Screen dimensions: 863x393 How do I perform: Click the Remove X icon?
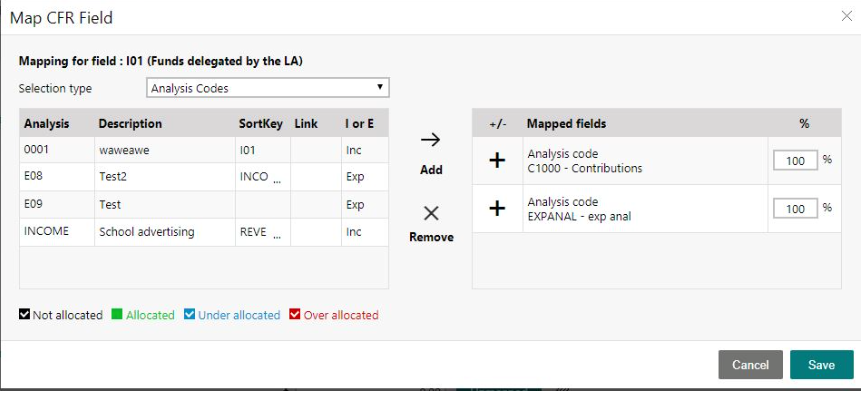coord(431,214)
